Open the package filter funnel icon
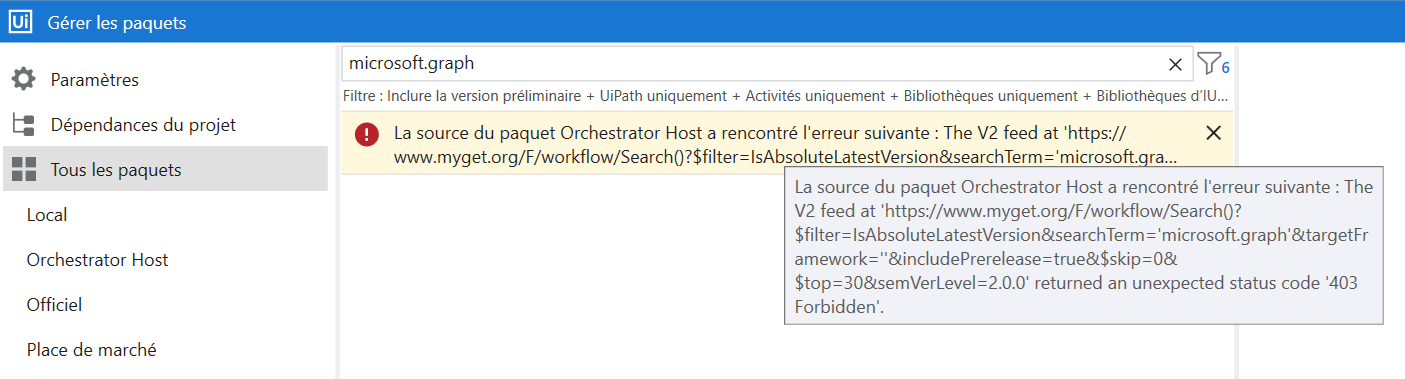 coord(1208,63)
